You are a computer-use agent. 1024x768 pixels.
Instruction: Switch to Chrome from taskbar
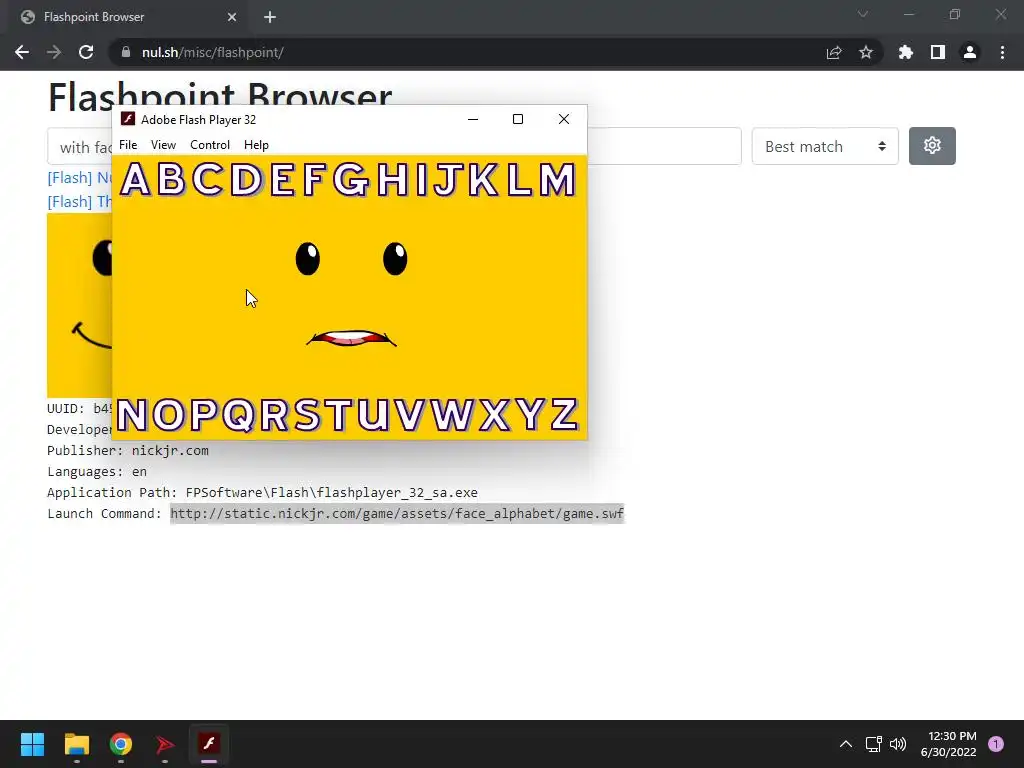[x=121, y=744]
